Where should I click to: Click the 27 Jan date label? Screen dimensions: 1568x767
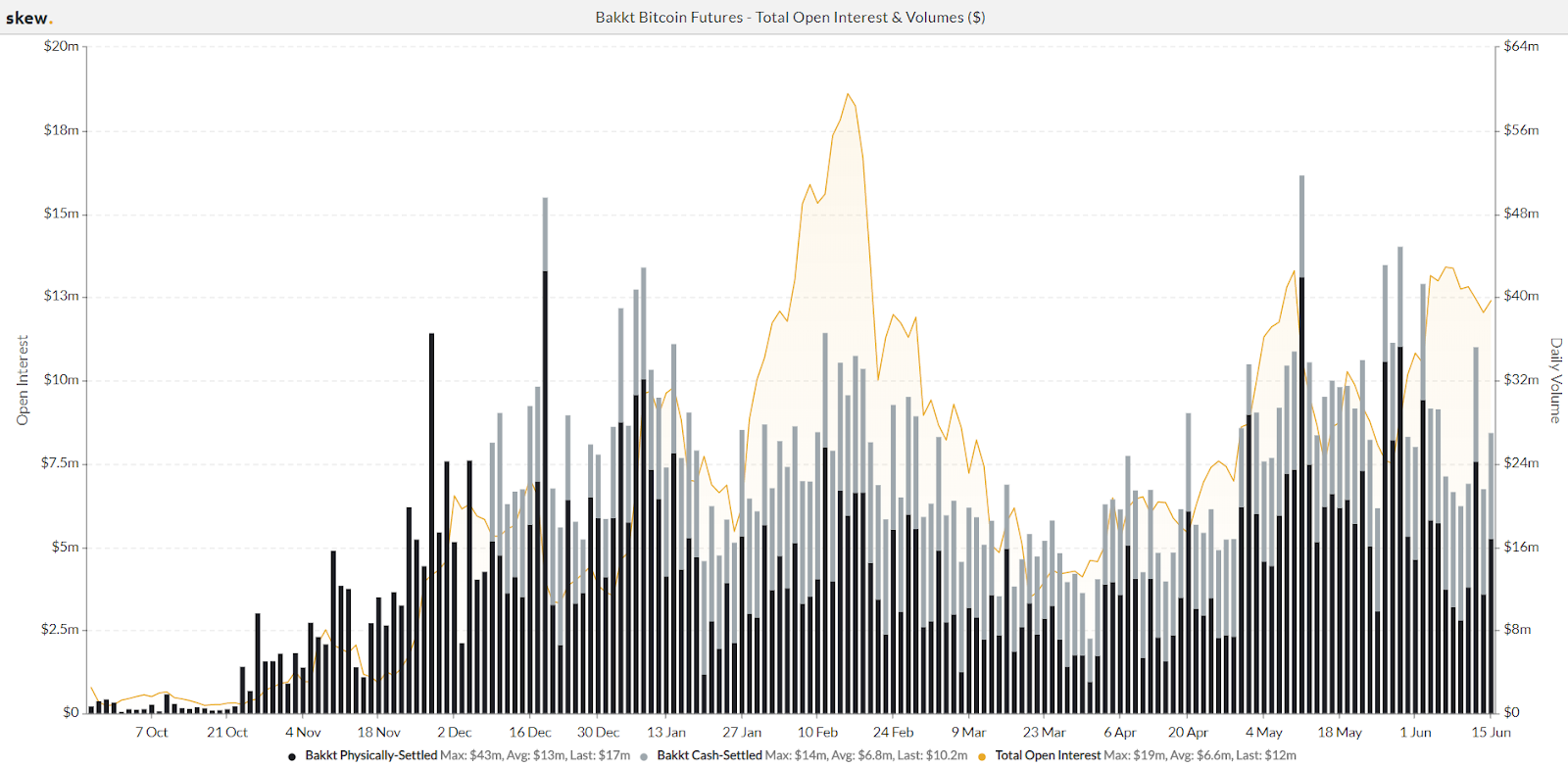coord(742,733)
